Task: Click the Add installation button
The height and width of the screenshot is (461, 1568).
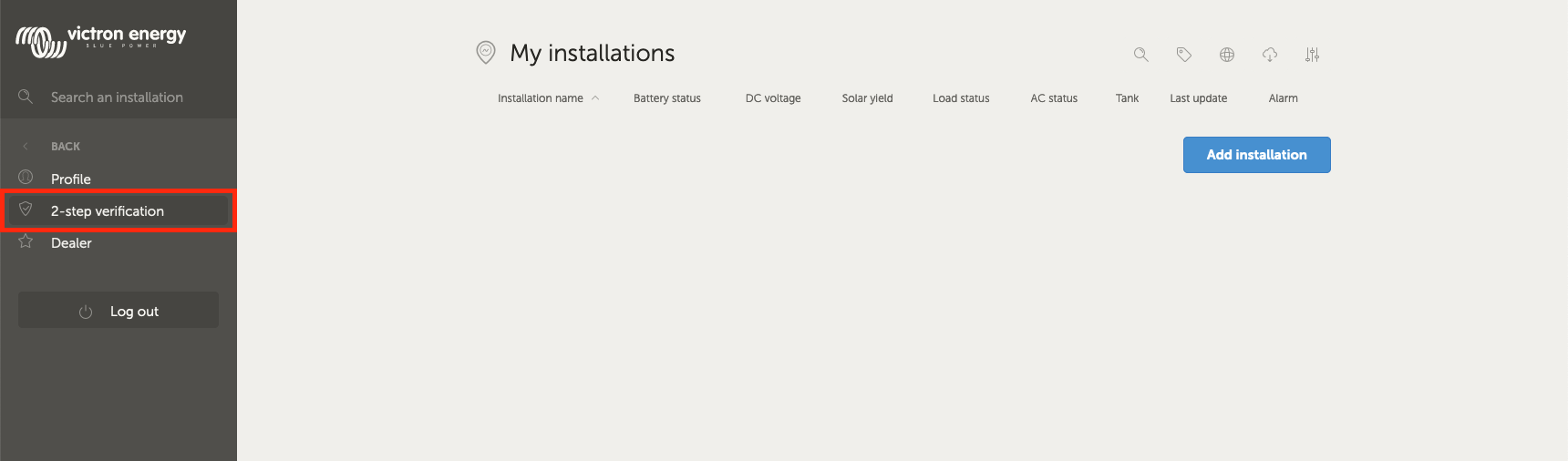Action: 1256,155
